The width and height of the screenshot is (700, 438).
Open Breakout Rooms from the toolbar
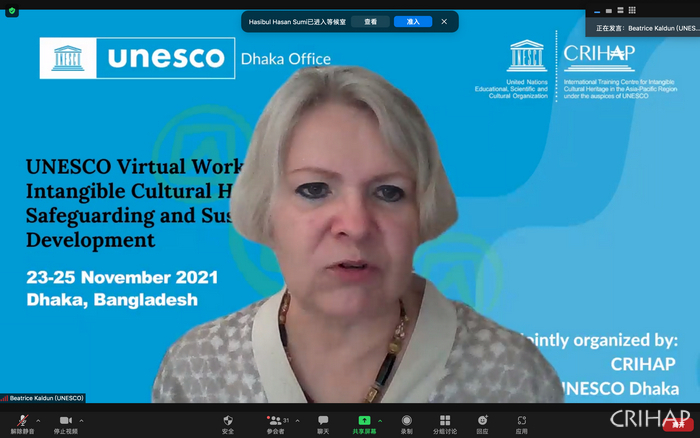(x=445, y=422)
